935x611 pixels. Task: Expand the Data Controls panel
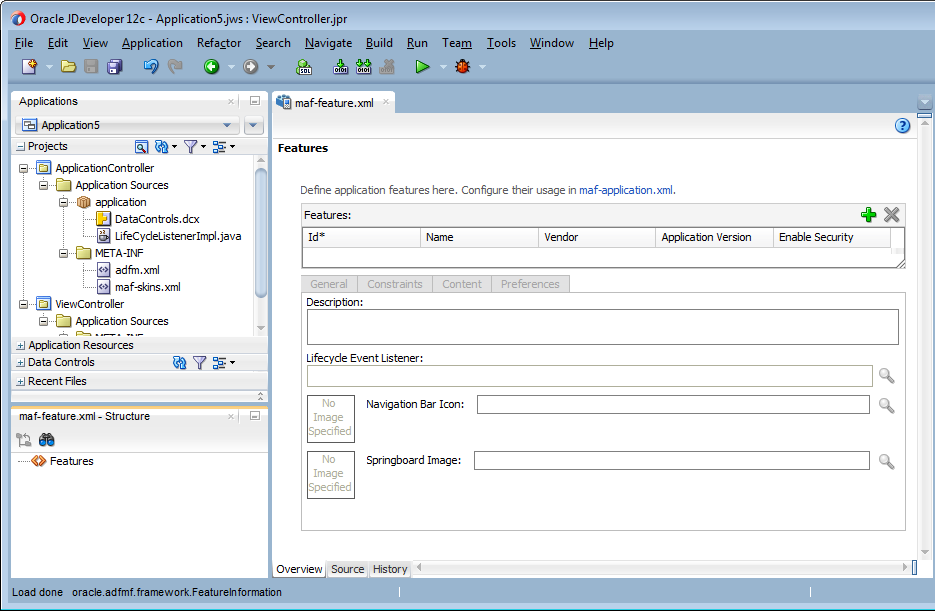click(x=21, y=363)
